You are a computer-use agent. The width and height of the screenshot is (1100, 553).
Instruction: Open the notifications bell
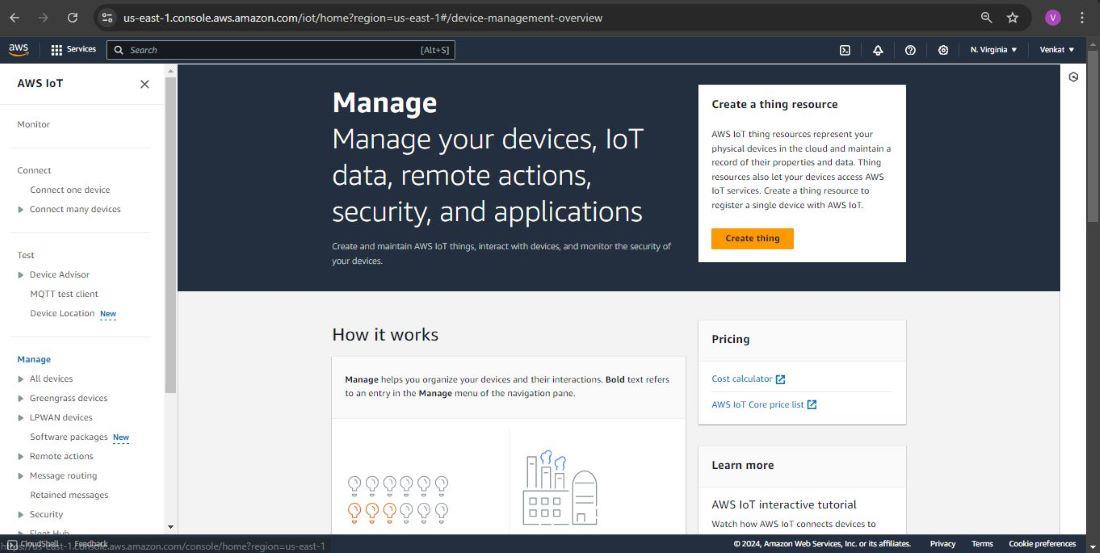pos(878,50)
